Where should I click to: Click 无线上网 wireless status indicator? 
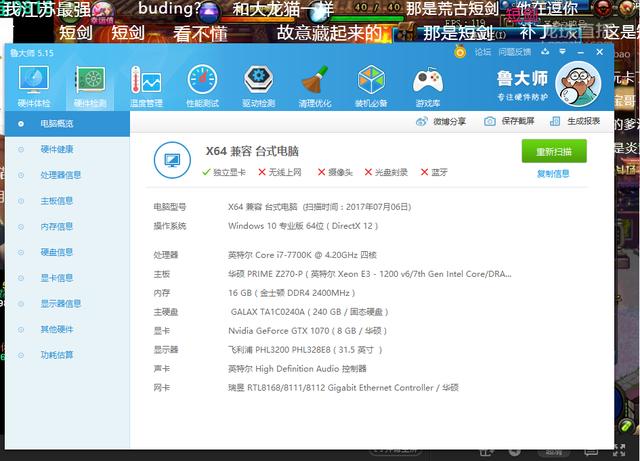coord(280,172)
